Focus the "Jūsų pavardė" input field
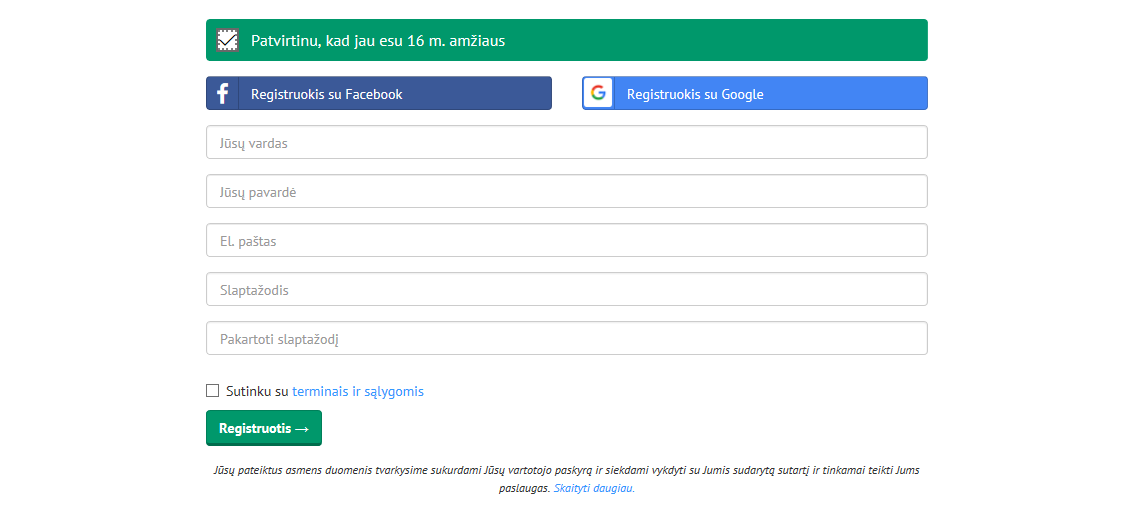Screen dimensions: 1133x514 [566, 191]
